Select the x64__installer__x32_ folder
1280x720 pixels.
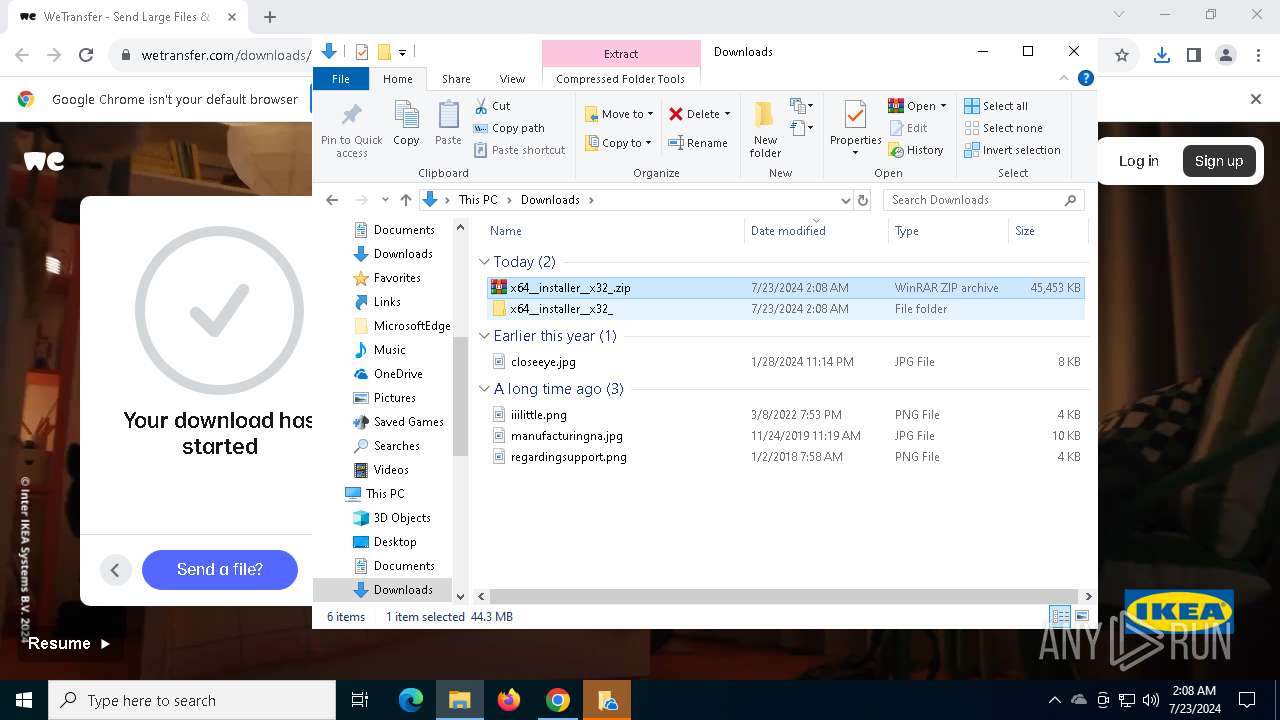tap(785, 309)
